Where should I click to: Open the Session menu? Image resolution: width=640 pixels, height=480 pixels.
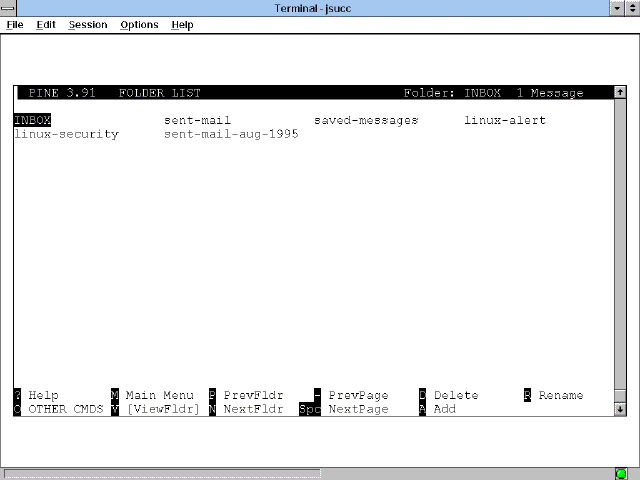[88, 25]
